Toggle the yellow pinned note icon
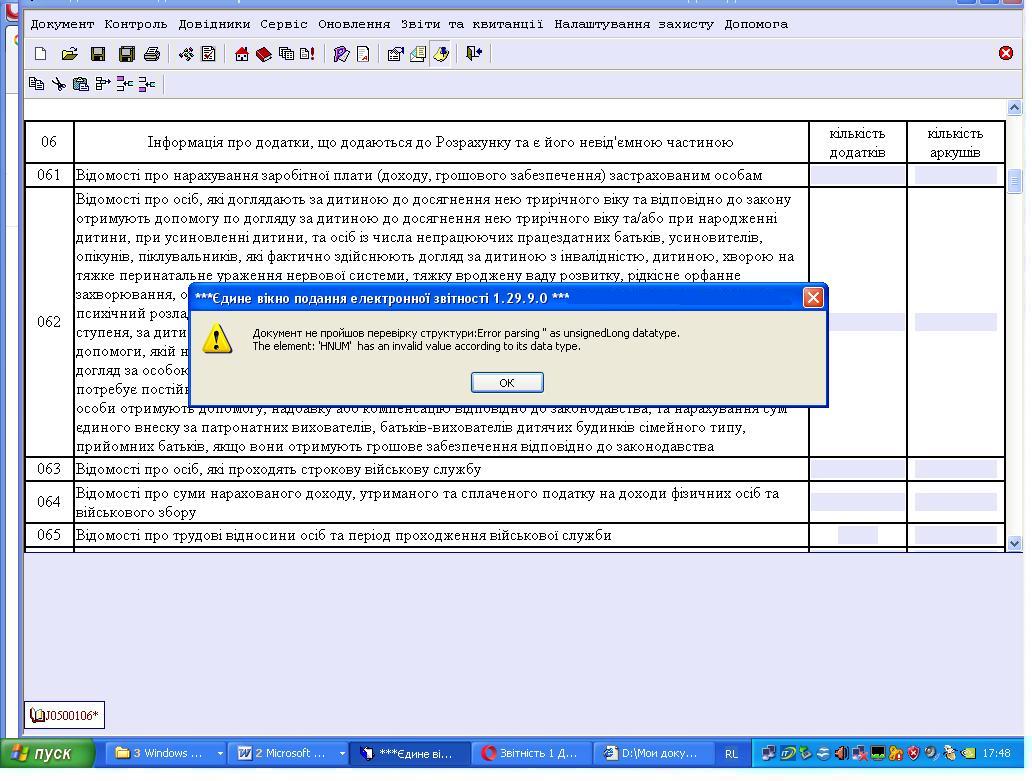The image size is (1032, 781). point(441,54)
